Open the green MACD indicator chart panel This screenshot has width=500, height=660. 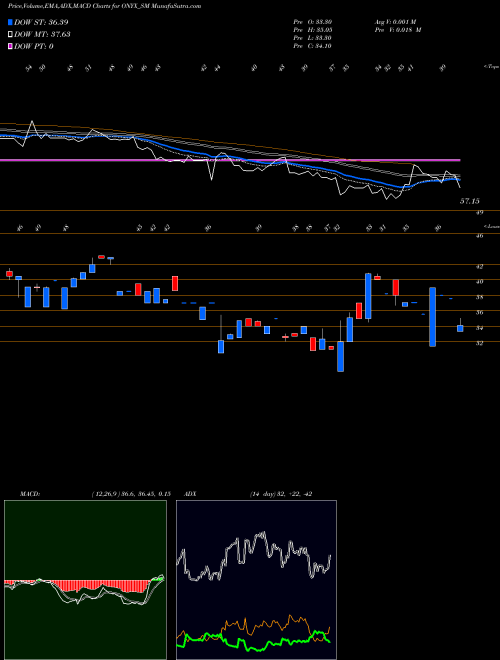click(x=85, y=580)
